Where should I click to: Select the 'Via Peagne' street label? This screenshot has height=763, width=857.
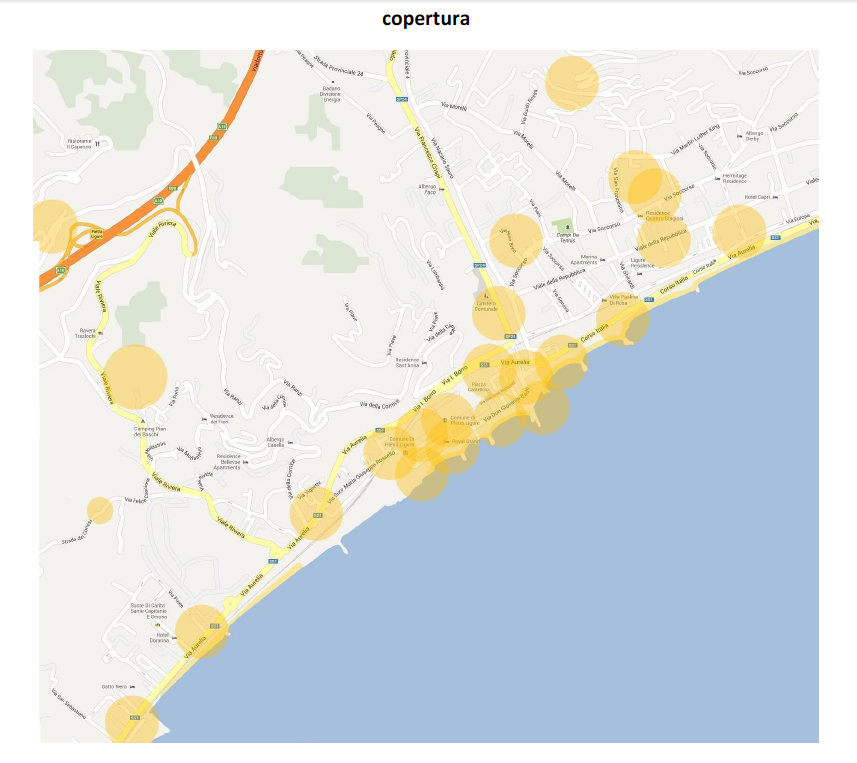(x=376, y=124)
